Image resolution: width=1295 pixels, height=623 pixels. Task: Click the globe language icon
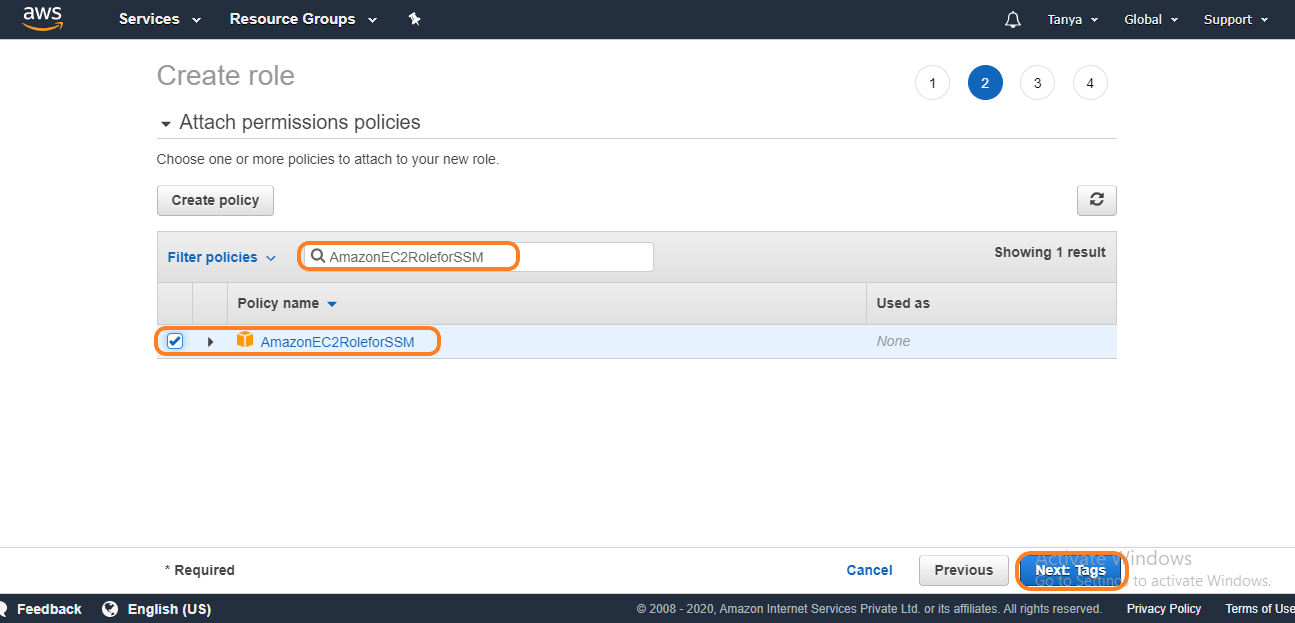(110, 609)
